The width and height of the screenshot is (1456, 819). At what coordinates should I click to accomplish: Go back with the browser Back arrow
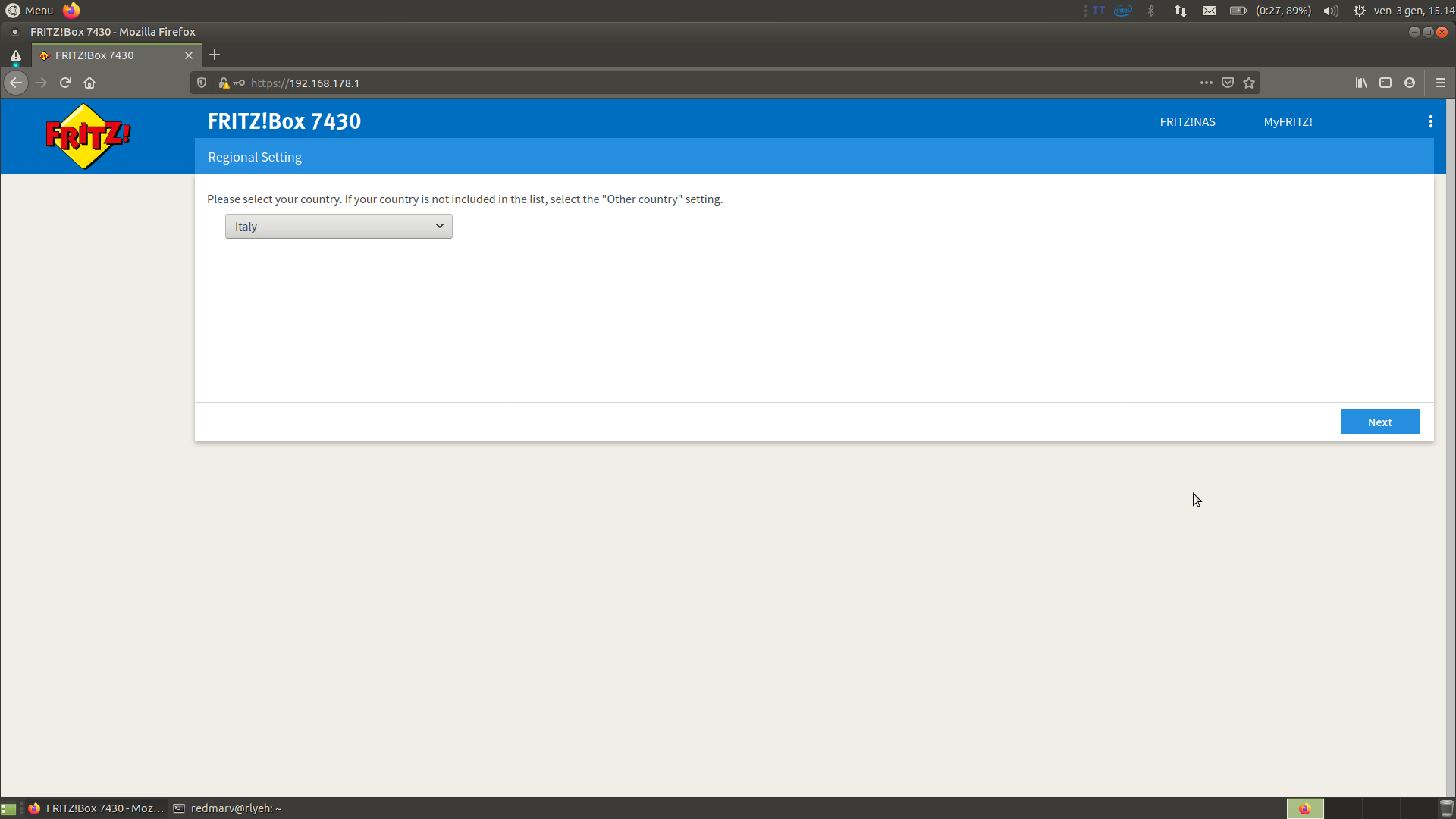16,83
